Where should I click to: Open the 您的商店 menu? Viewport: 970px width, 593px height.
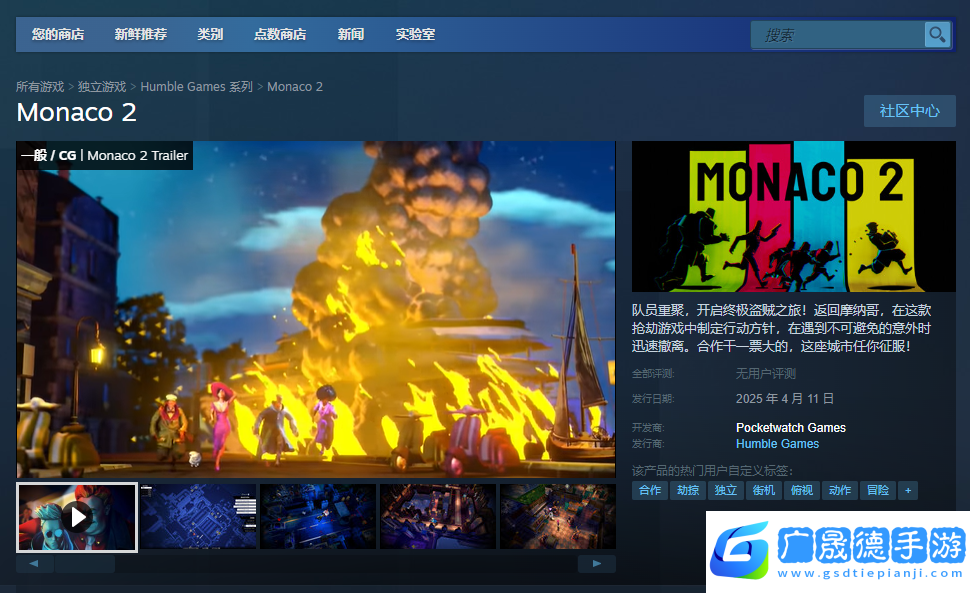58,35
